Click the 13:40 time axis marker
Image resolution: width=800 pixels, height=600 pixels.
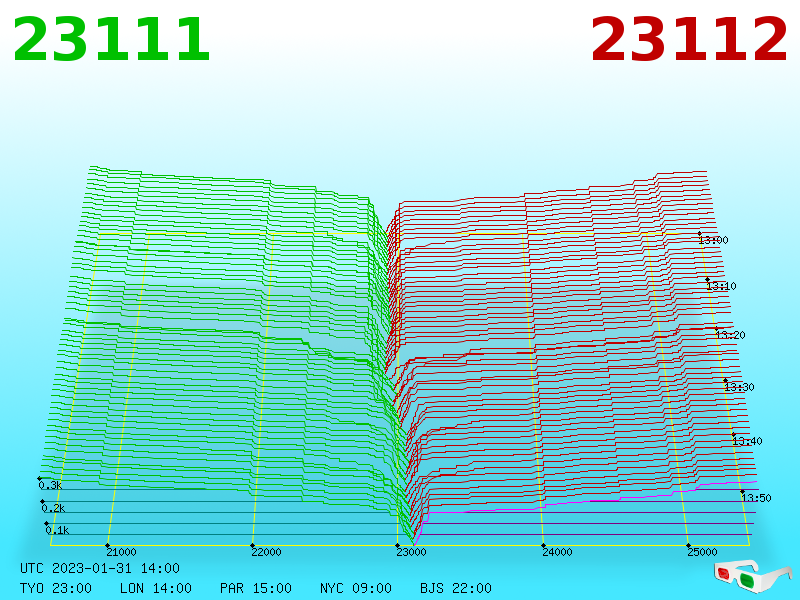click(747, 441)
